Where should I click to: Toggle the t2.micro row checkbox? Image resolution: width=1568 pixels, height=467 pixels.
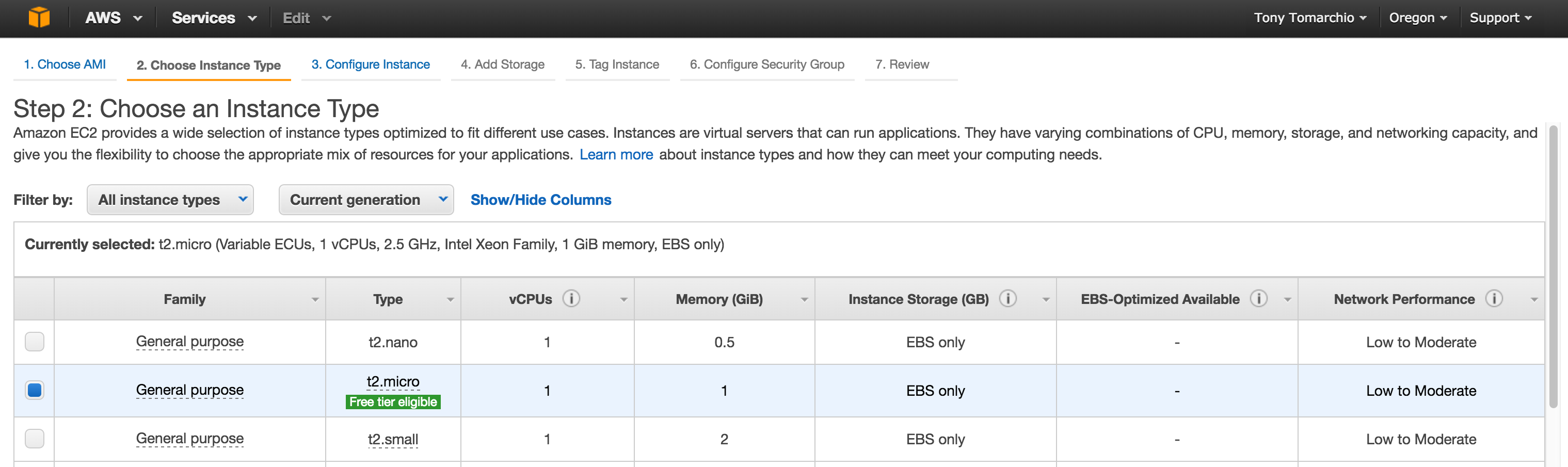[x=35, y=390]
